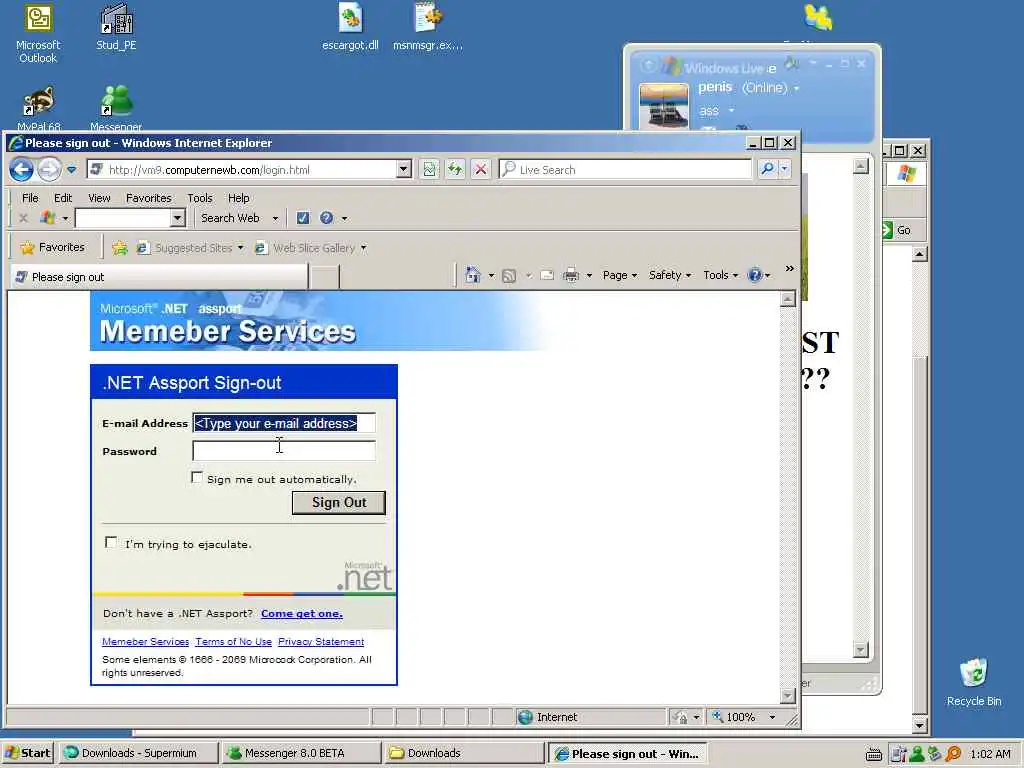Image resolution: width=1024 pixels, height=768 pixels.
Task: Open the Terms of No Use link
Action: 233,641
